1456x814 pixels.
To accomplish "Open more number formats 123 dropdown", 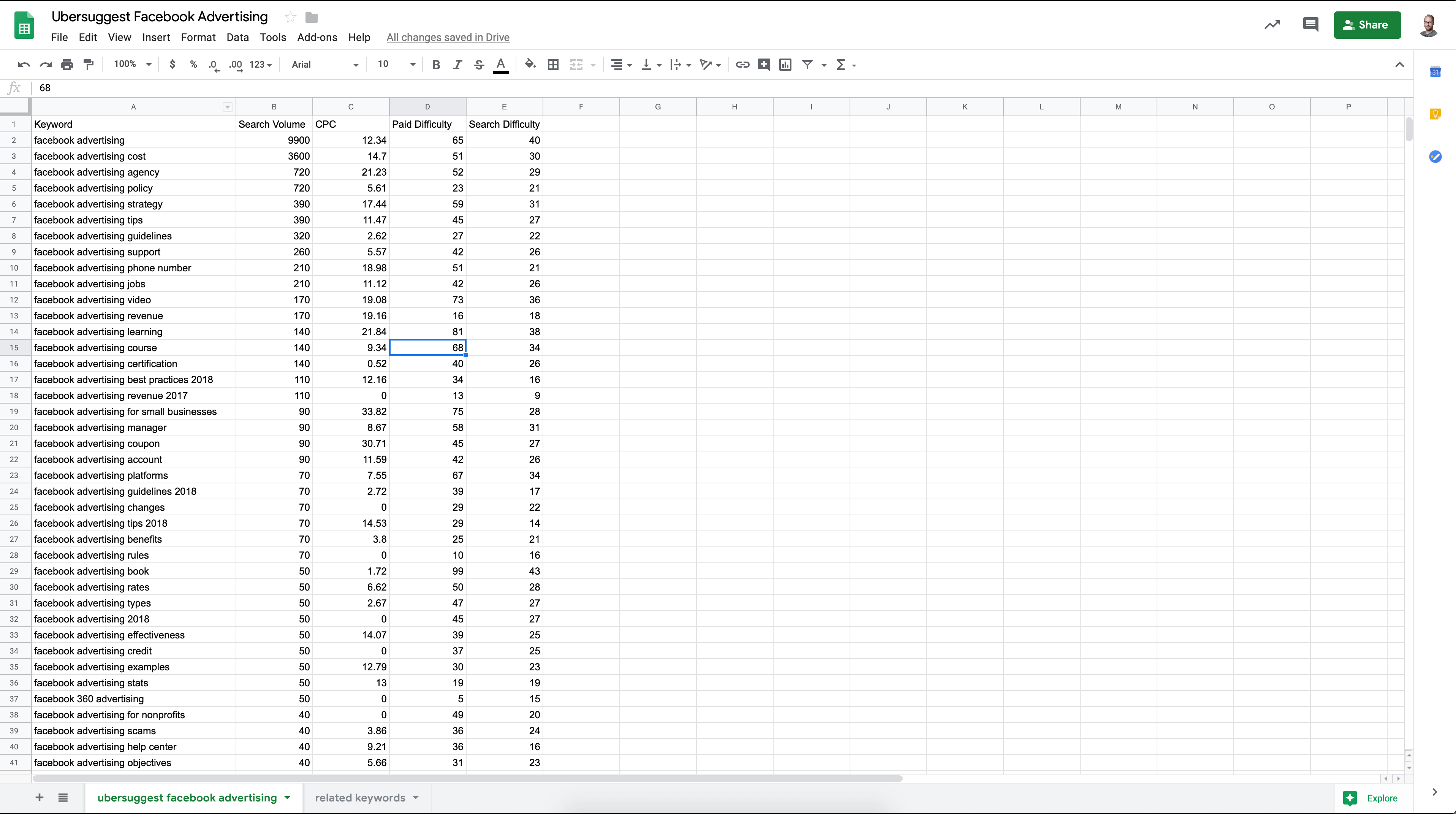I will tap(261, 65).
